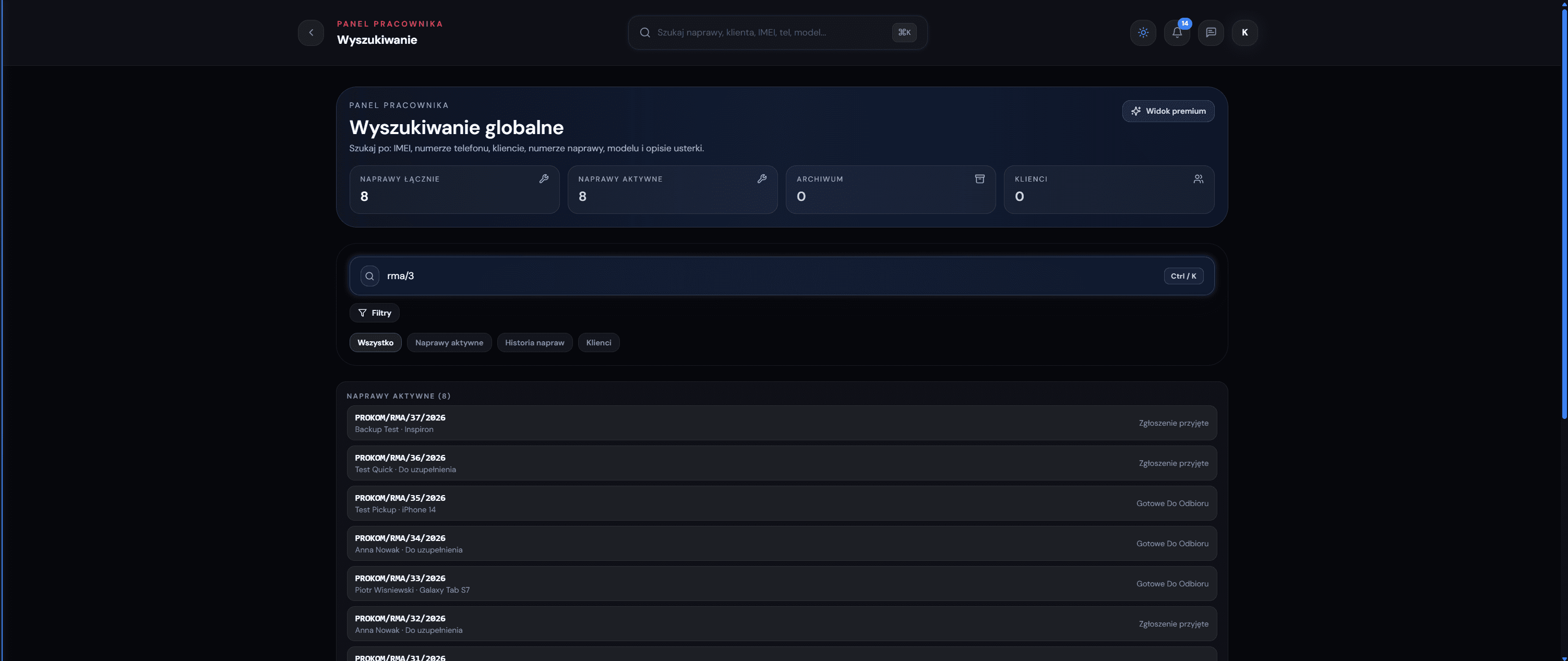Click 'Zgłoszenie przyjęte' status on RMA/32 row
Screen dimensions: 1568x661
(1174, 624)
